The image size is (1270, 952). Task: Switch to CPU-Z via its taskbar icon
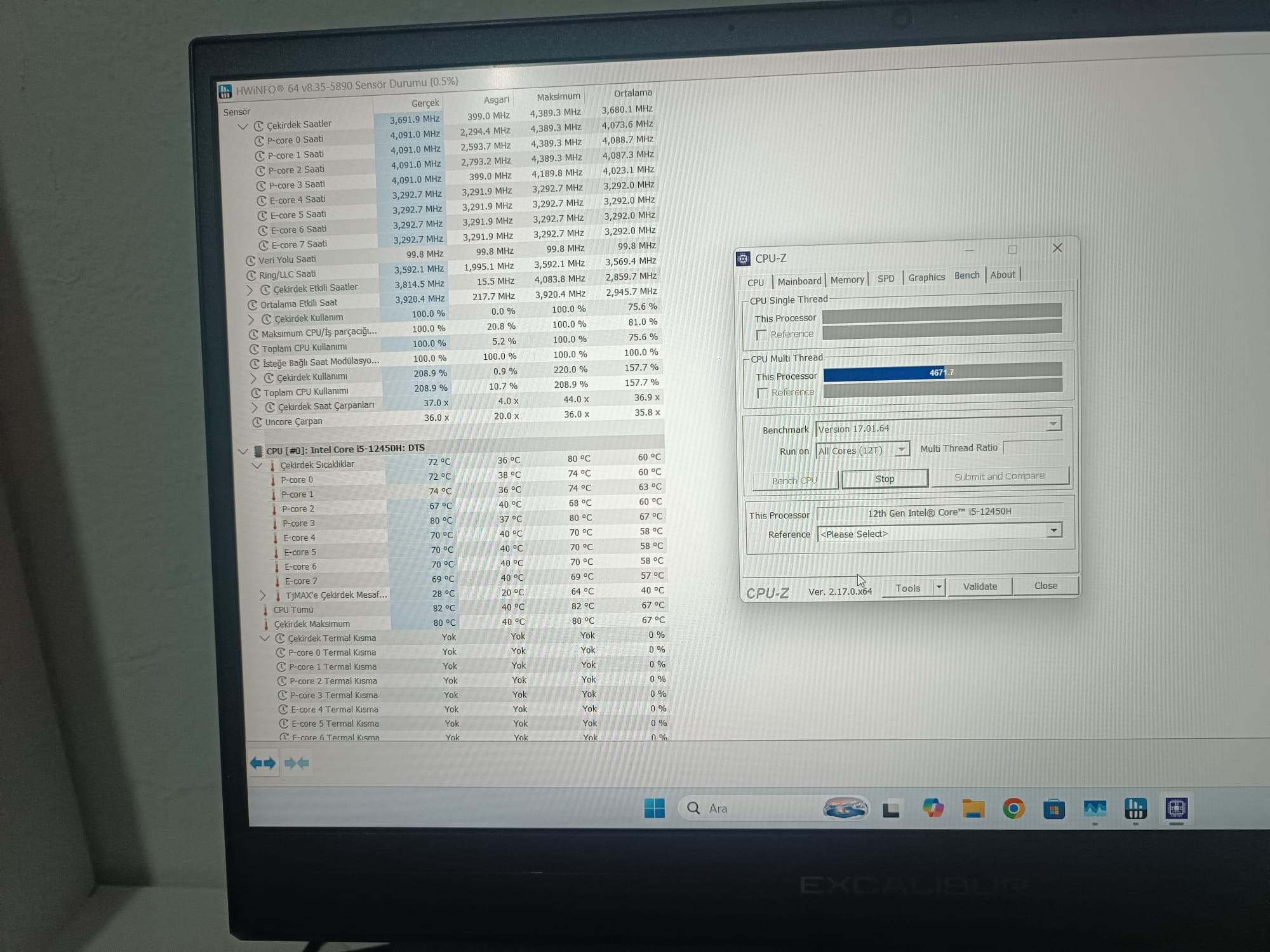(1176, 808)
